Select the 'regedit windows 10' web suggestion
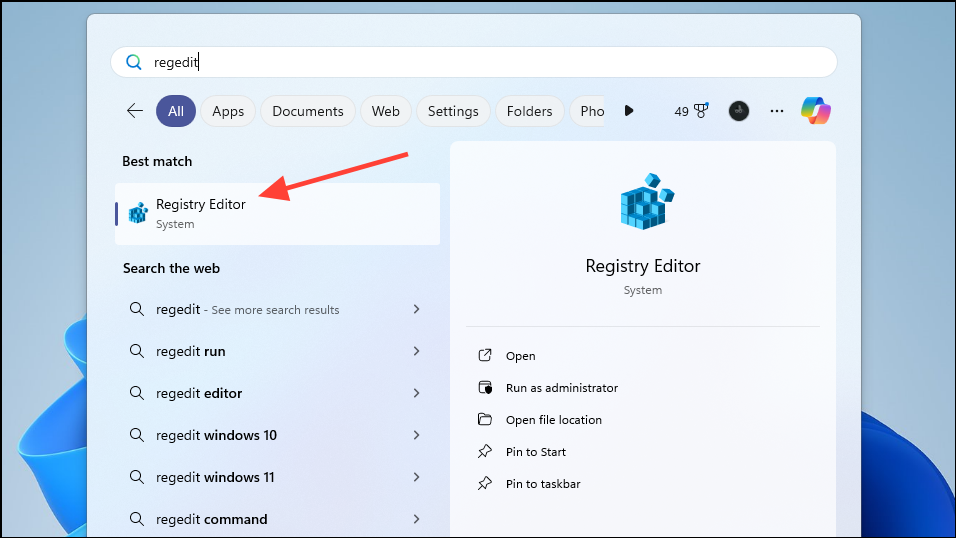Image resolution: width=956 pixels, height=538 pixels. 277,436
